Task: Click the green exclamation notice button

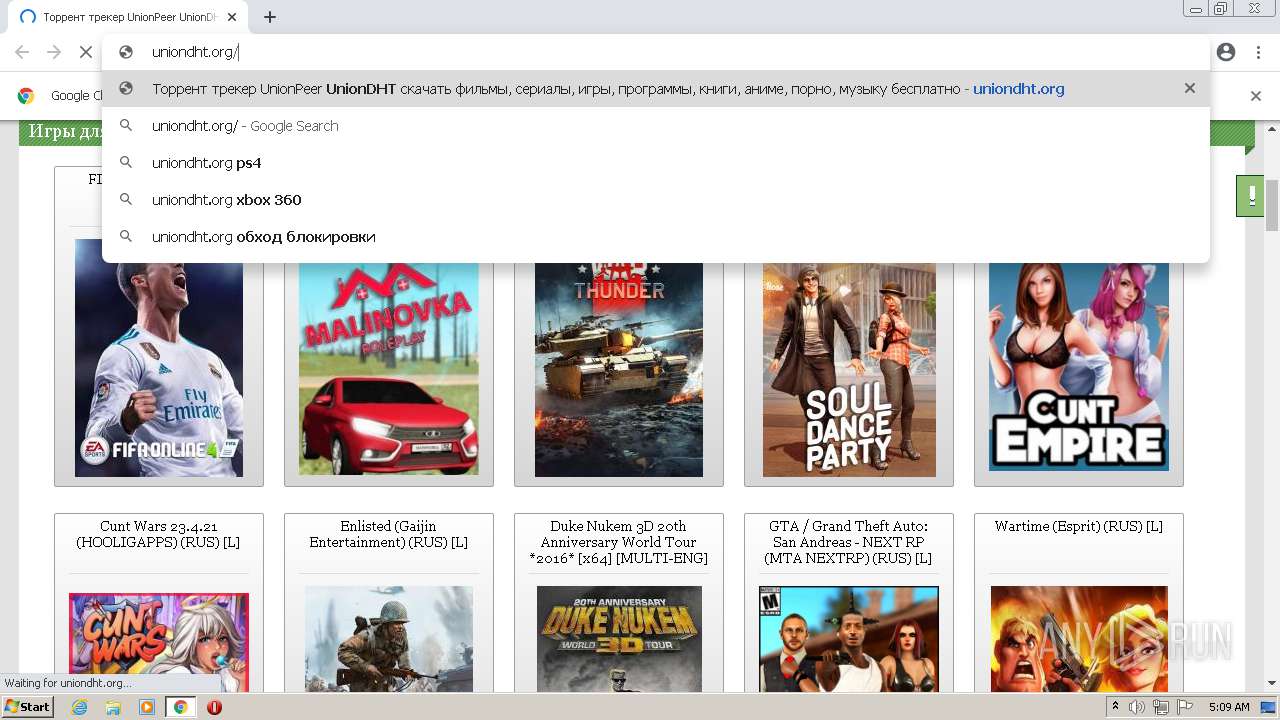Action: (1250, 195)
